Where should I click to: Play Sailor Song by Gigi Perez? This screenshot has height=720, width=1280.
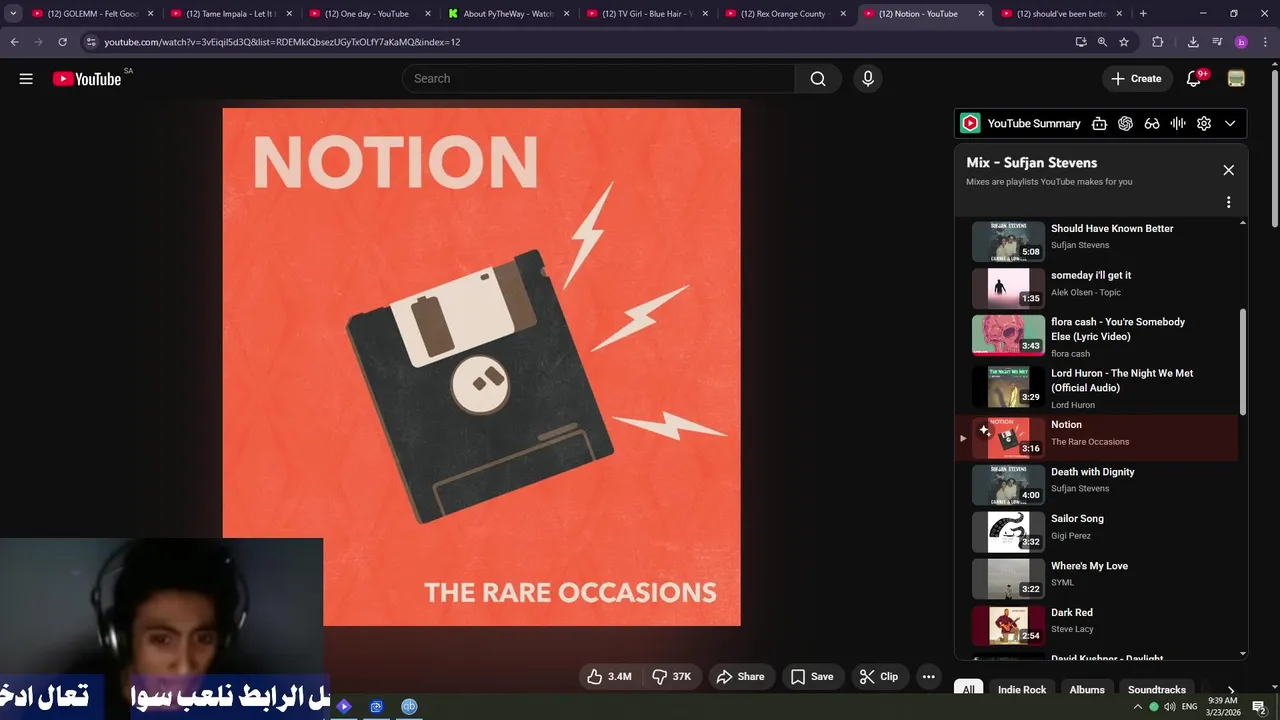click(x=1097, y=532)
